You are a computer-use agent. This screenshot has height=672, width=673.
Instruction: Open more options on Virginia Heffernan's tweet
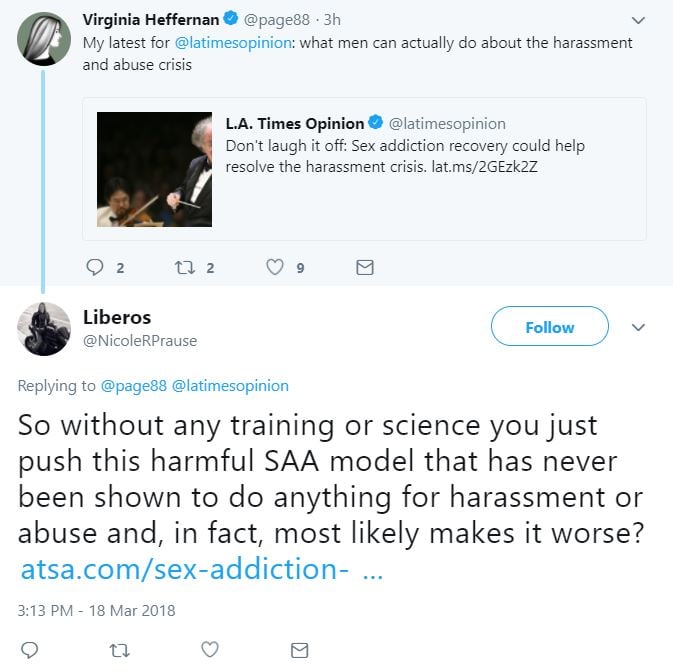click(x=640, y=19)
